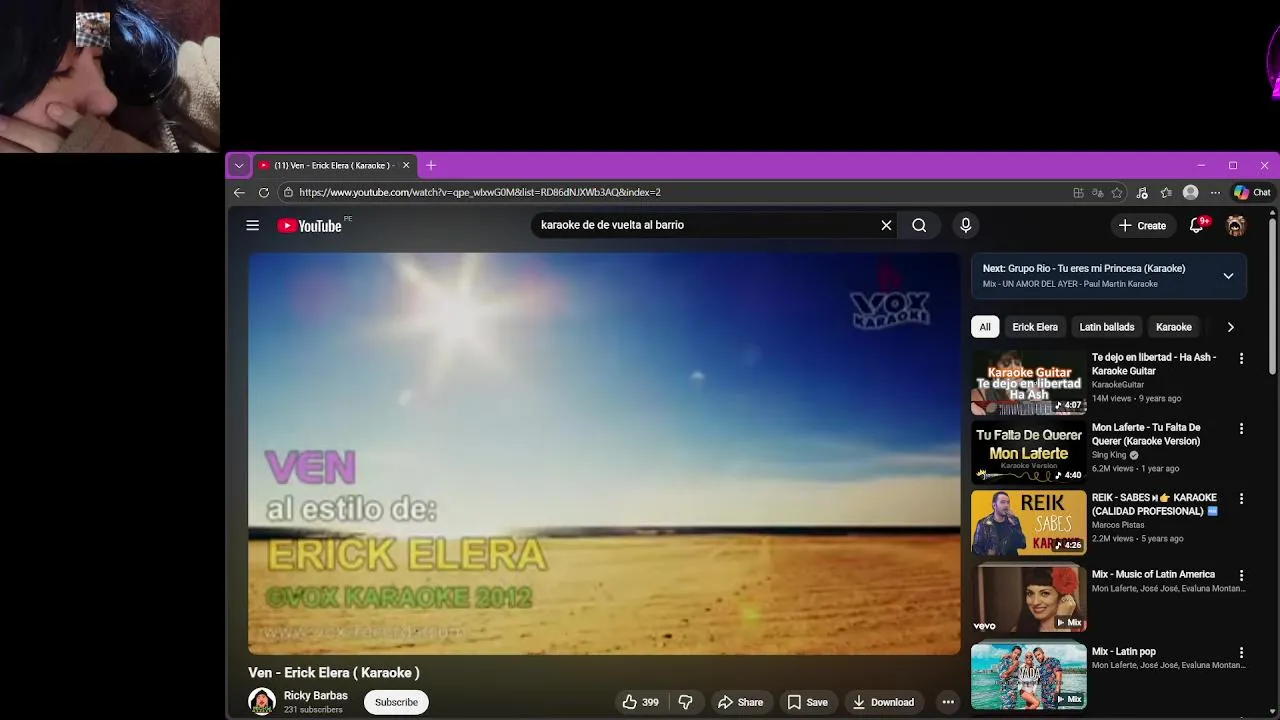Click the Sing King channel name

1109,455
